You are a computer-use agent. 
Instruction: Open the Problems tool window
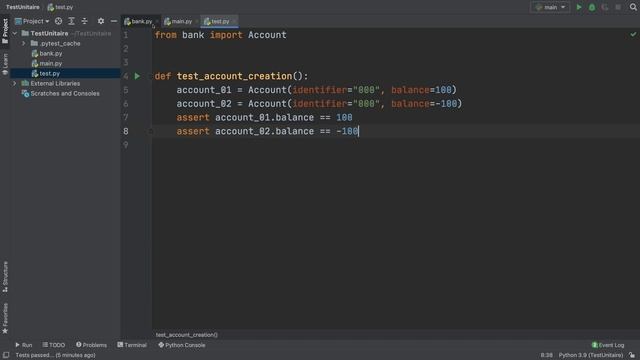point(91,345)
